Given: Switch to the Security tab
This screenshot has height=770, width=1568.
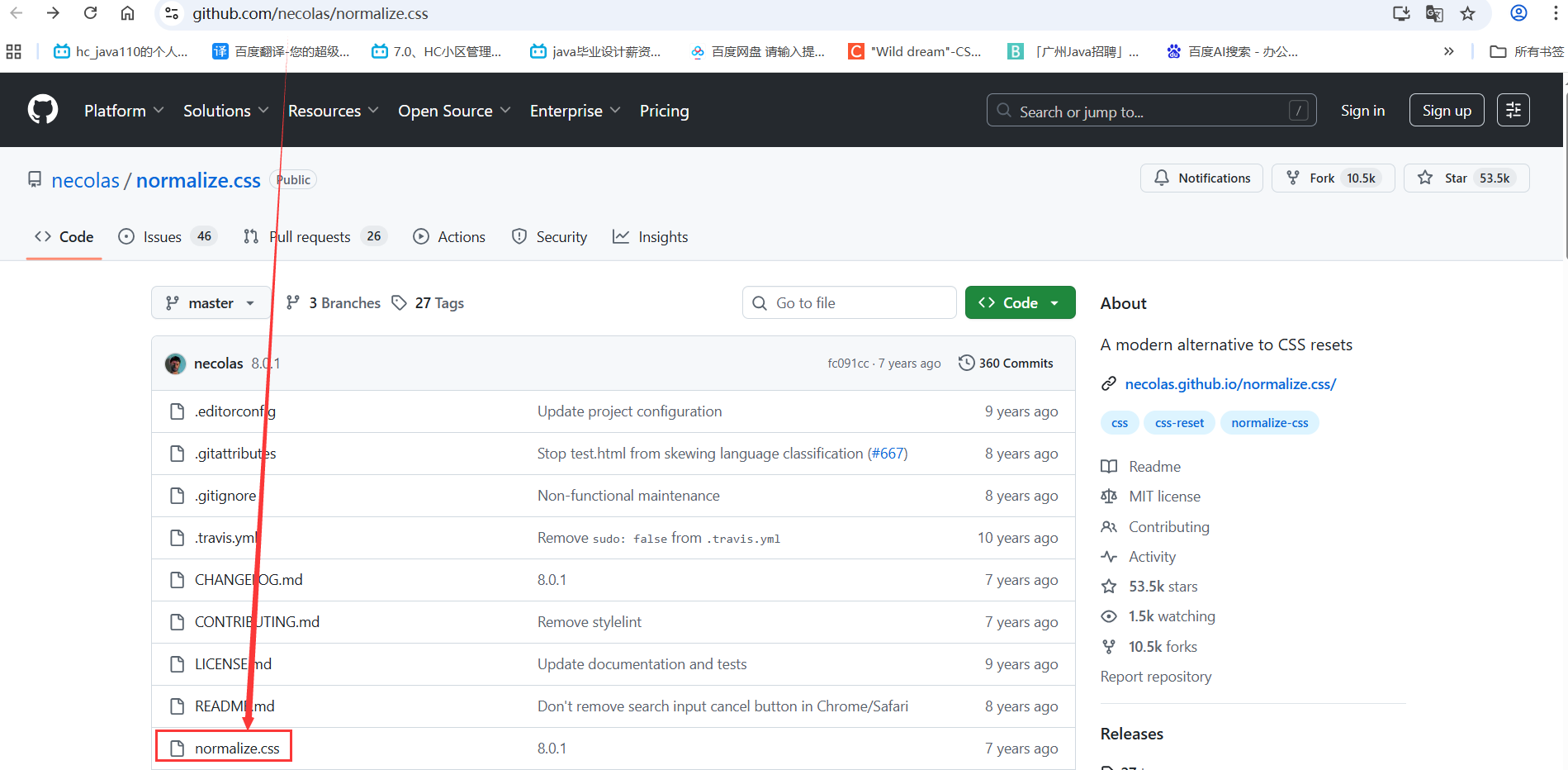Looking at the screenshot, I should [549, 237].
